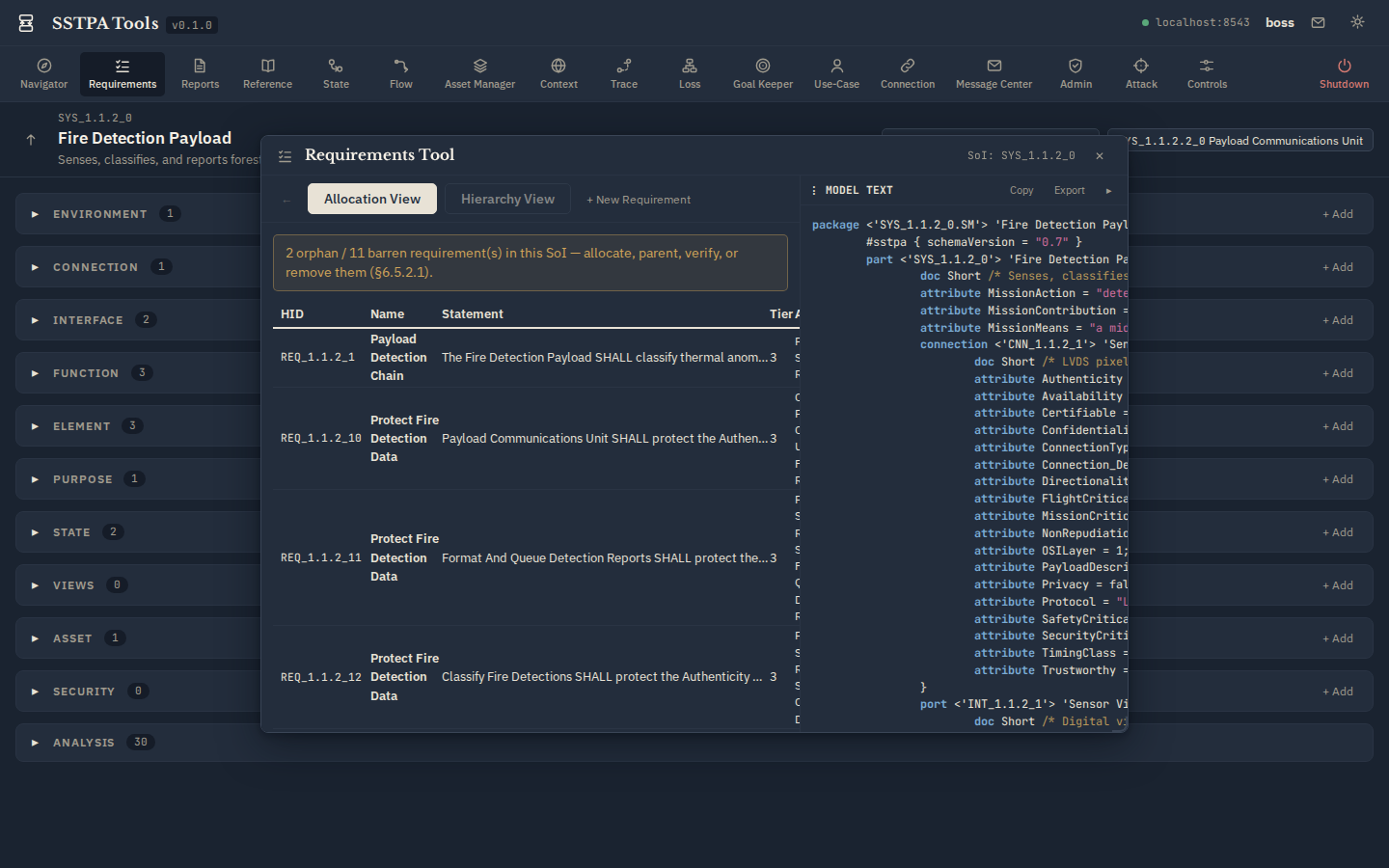Add an item to the SECURITY section
Screen dimensions: 1389x868
(x=1338, y=692)
